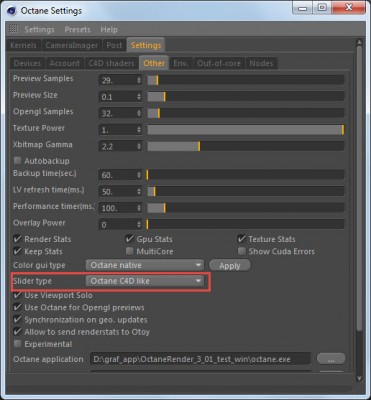Viewport: 371px width, 400px height.
Task: Click the LV refresh time value field
Action: pyautogui.click(x=117, y=192)
